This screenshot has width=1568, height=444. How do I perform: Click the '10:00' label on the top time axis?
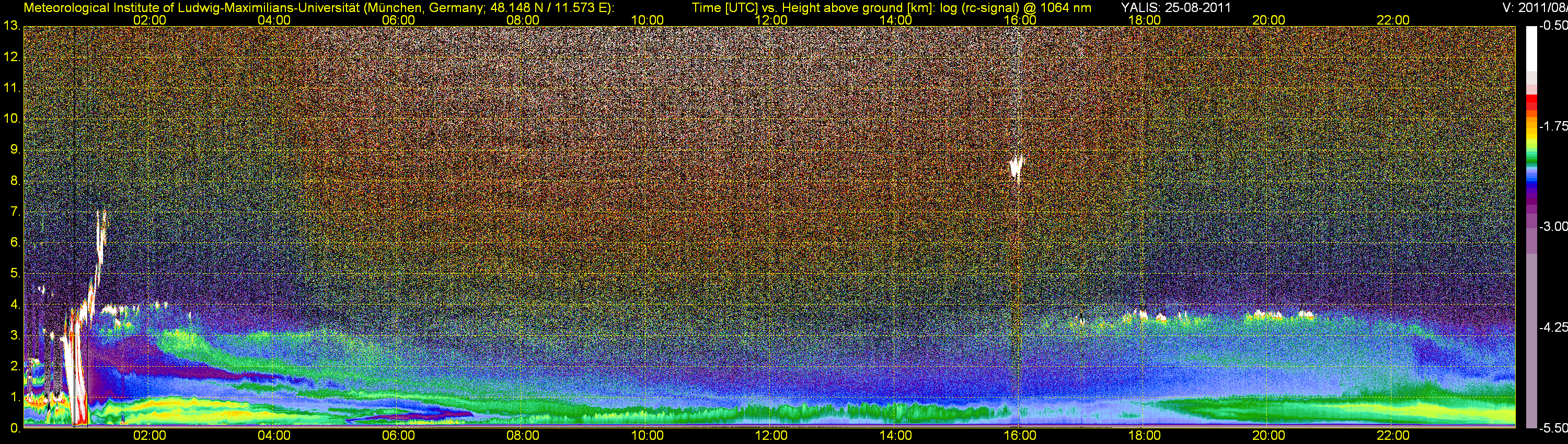point(647,20)
